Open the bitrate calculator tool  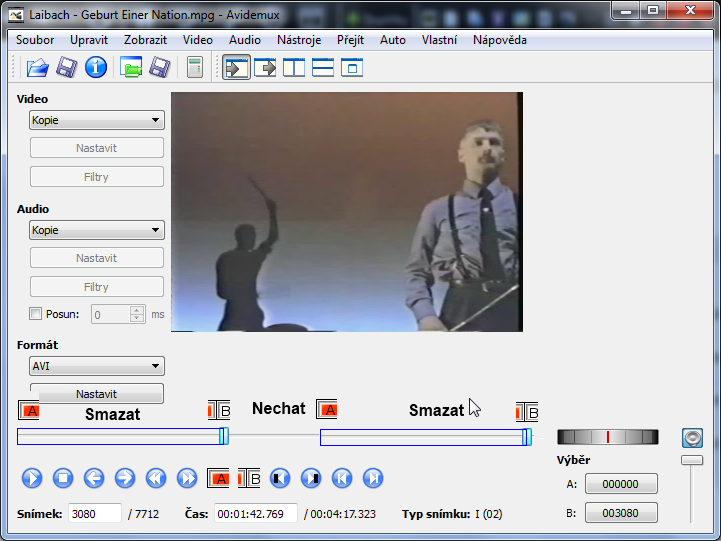click(194, 68)
